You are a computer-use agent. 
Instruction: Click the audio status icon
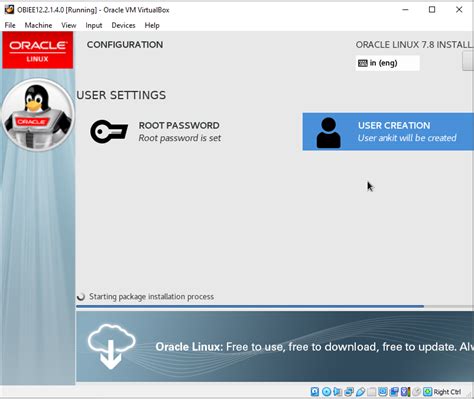pos(337,392)
